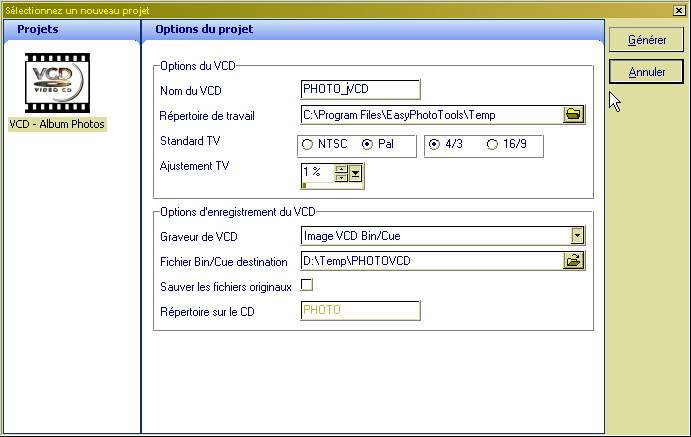Click the Générer button

pos(647,41)
